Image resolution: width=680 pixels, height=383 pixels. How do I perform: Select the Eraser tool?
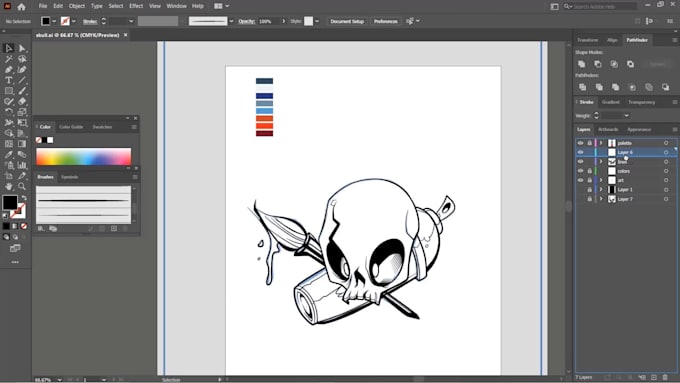click(x=22, y=101)
